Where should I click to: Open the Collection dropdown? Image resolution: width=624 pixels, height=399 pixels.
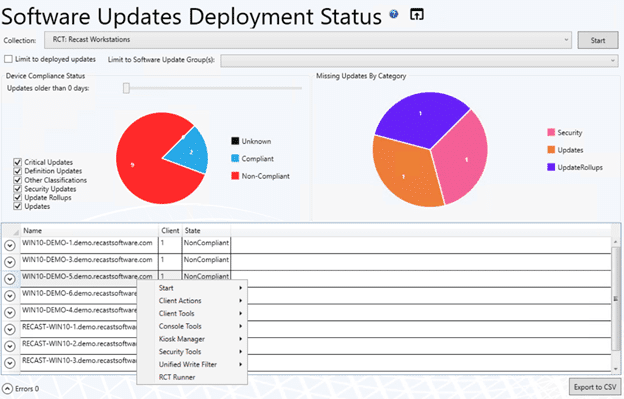(x=308, y=40)
